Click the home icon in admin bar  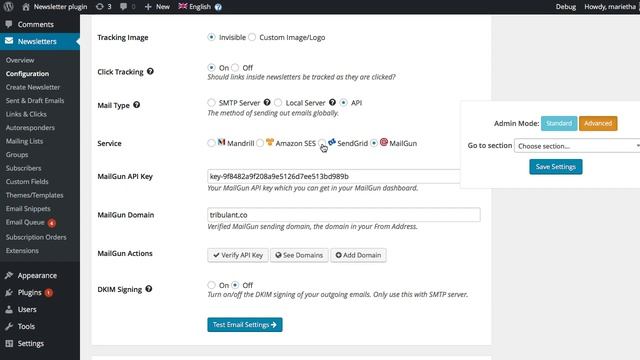click(26, 7)
